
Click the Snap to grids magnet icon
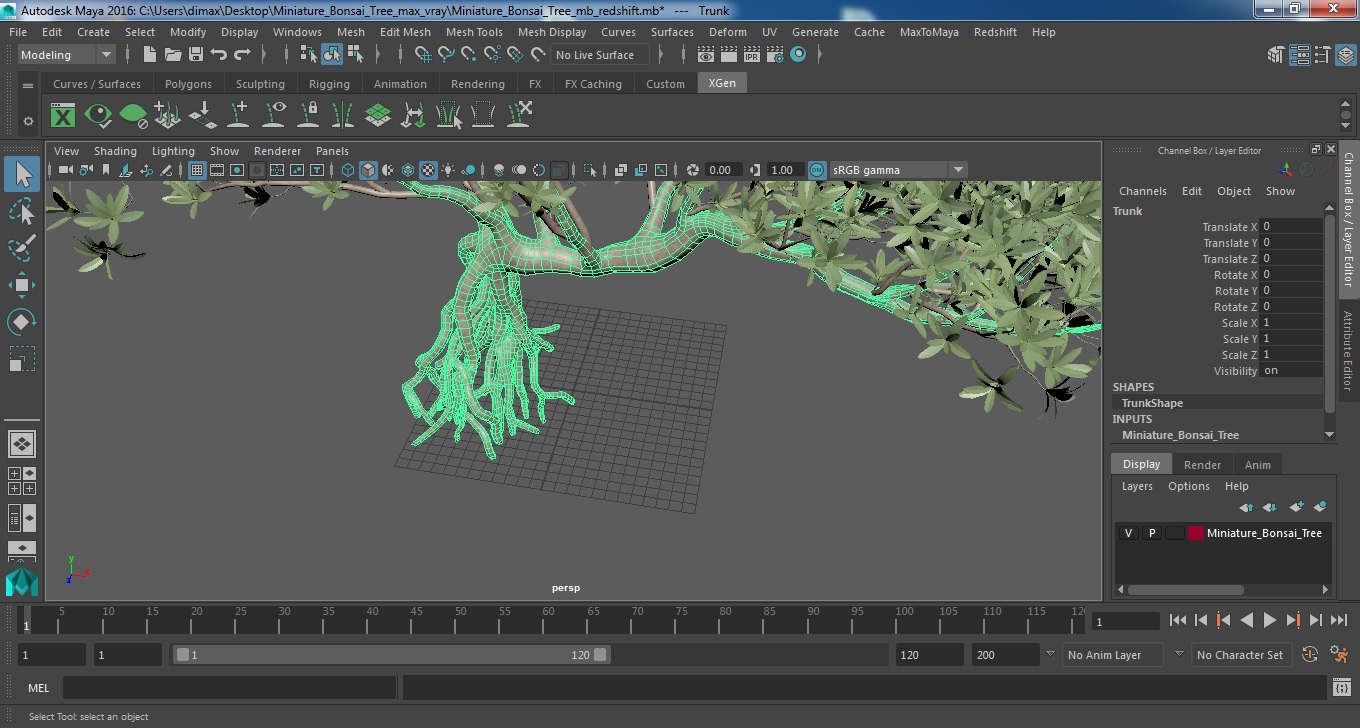423,55
